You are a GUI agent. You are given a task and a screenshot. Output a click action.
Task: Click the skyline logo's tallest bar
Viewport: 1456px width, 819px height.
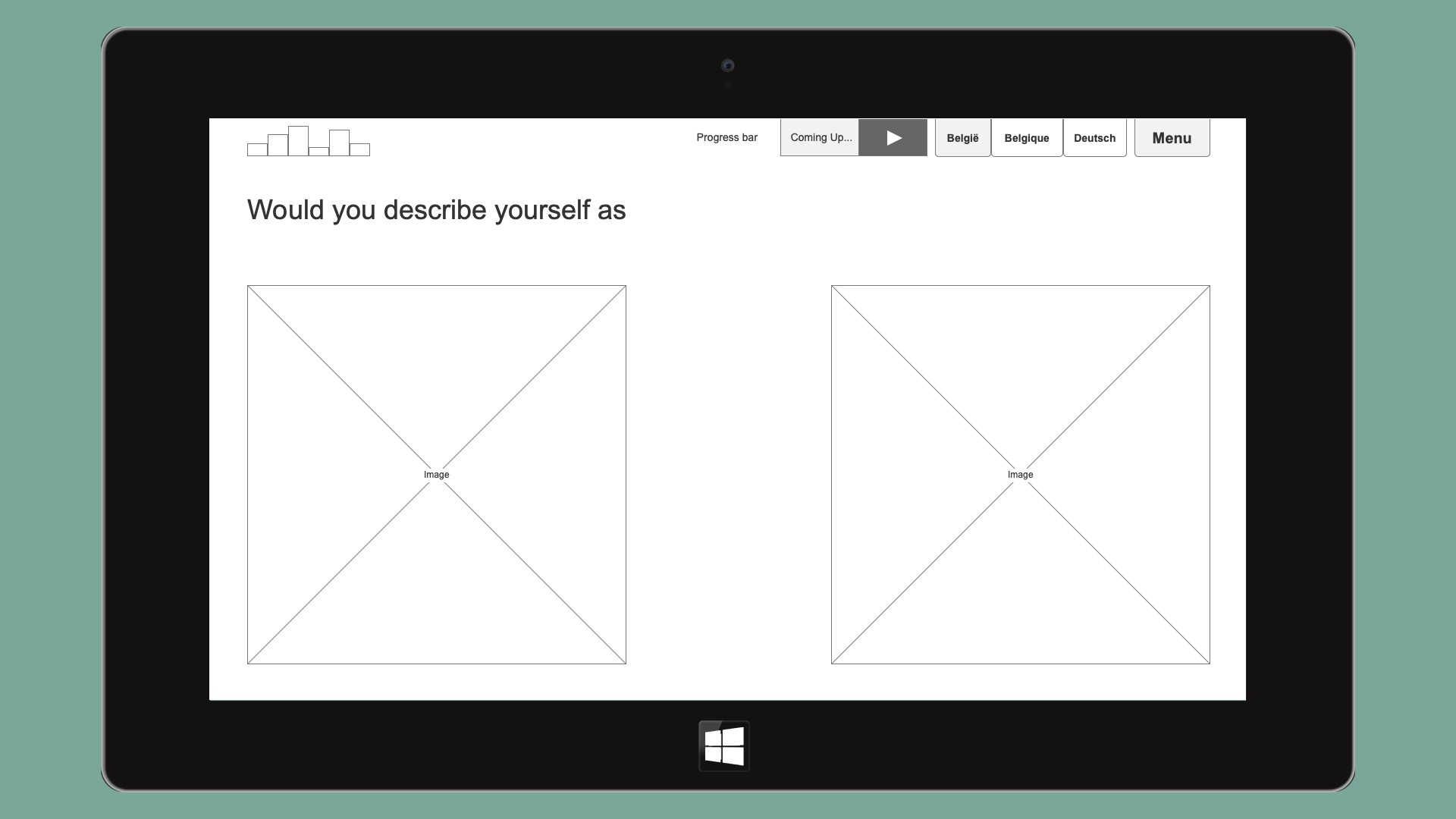point(298,141)
